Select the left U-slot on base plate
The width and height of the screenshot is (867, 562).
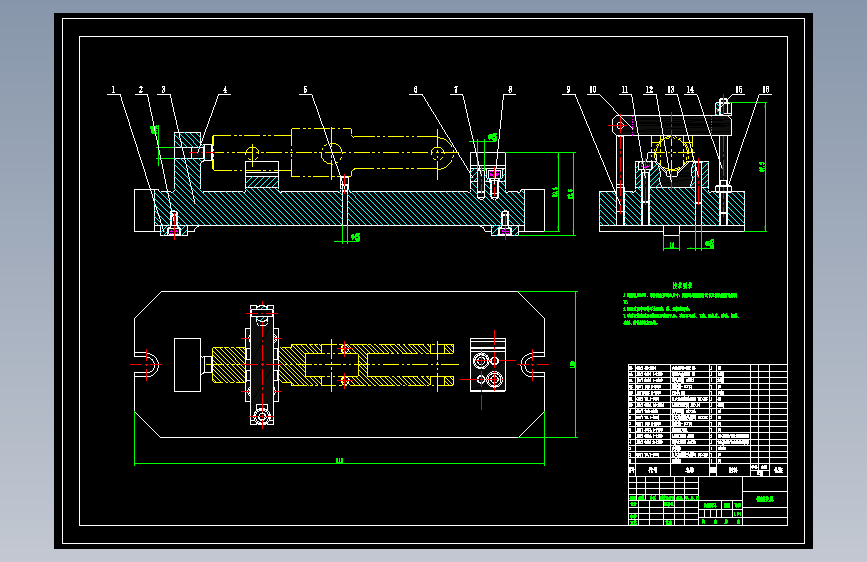(147, 365)
